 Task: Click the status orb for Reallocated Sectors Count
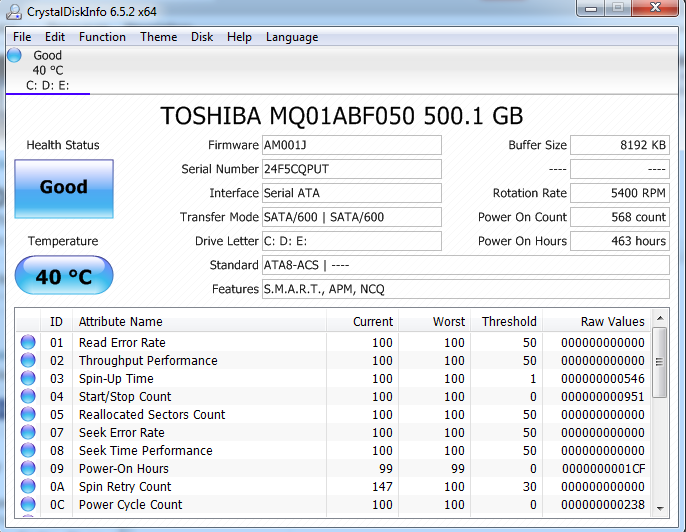[x=28, y=415]
